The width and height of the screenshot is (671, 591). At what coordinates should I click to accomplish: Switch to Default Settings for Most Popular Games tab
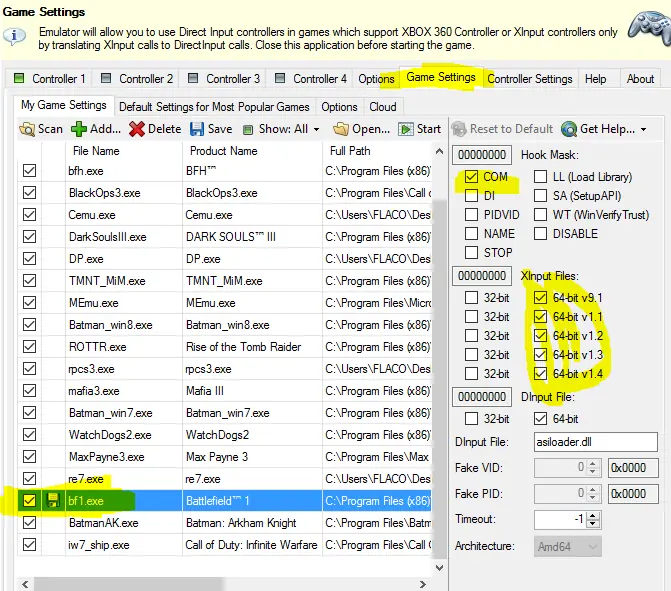pyautogui.click(x=214, y=107)
